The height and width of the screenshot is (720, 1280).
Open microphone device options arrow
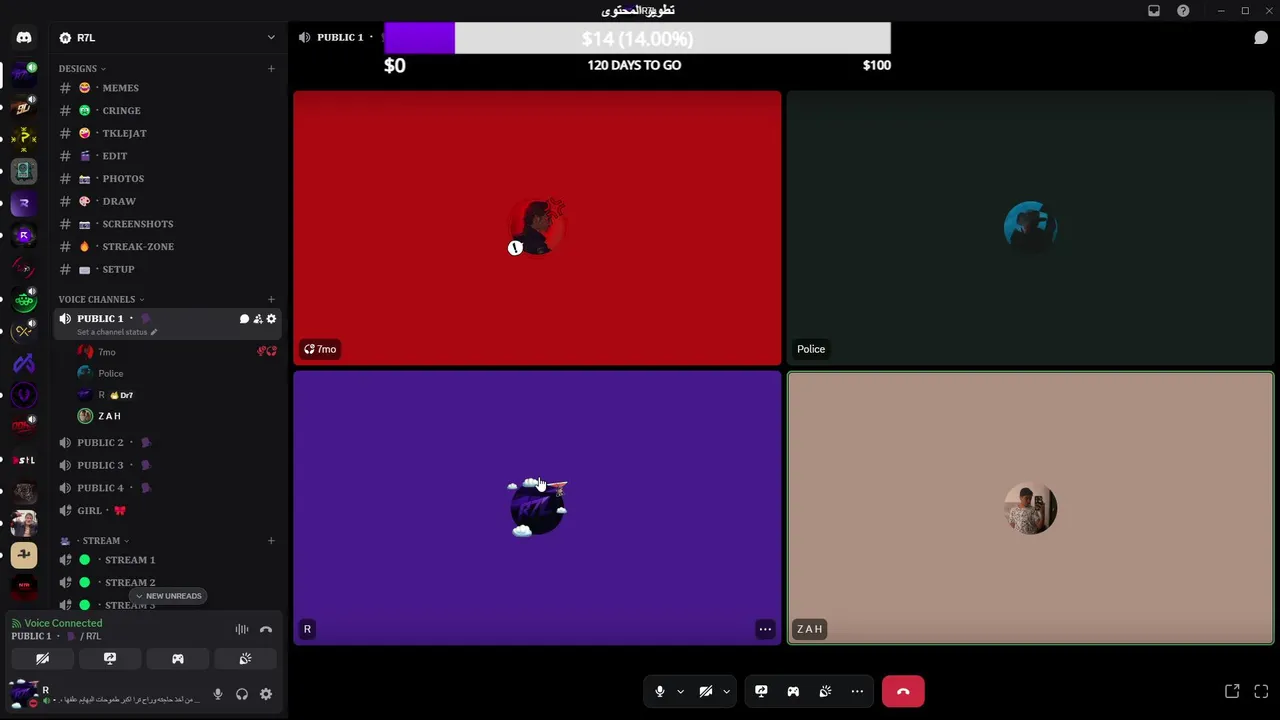(680, 691)
